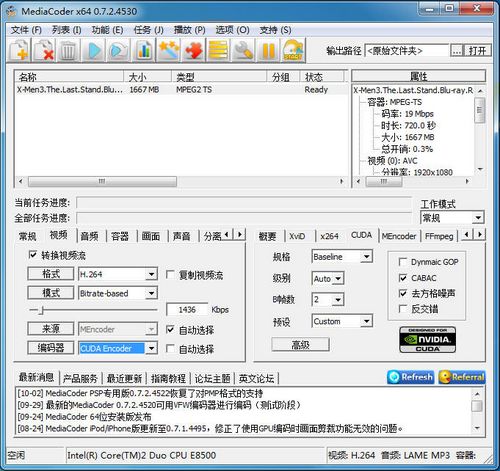Click the 大小 column header

pos(147,77)
